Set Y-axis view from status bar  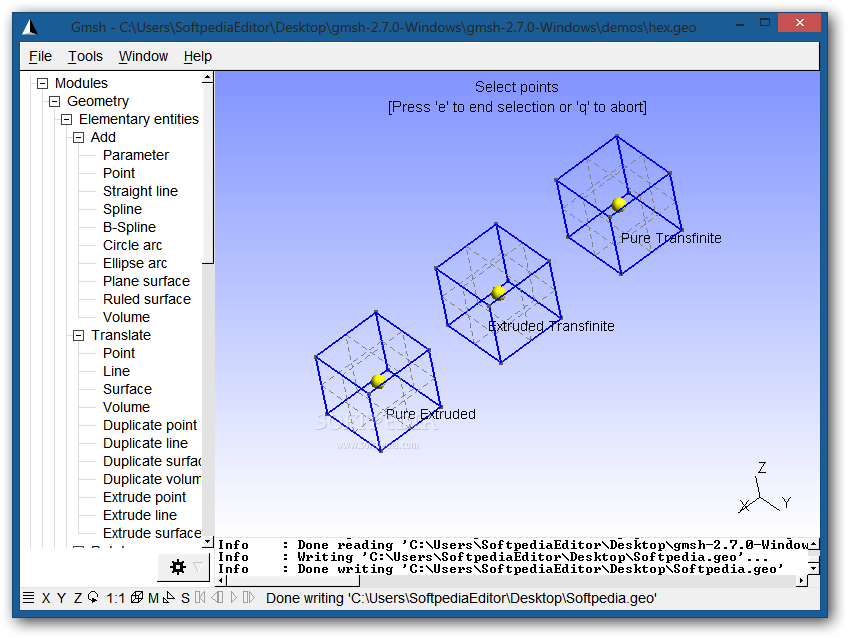point(62,598)
